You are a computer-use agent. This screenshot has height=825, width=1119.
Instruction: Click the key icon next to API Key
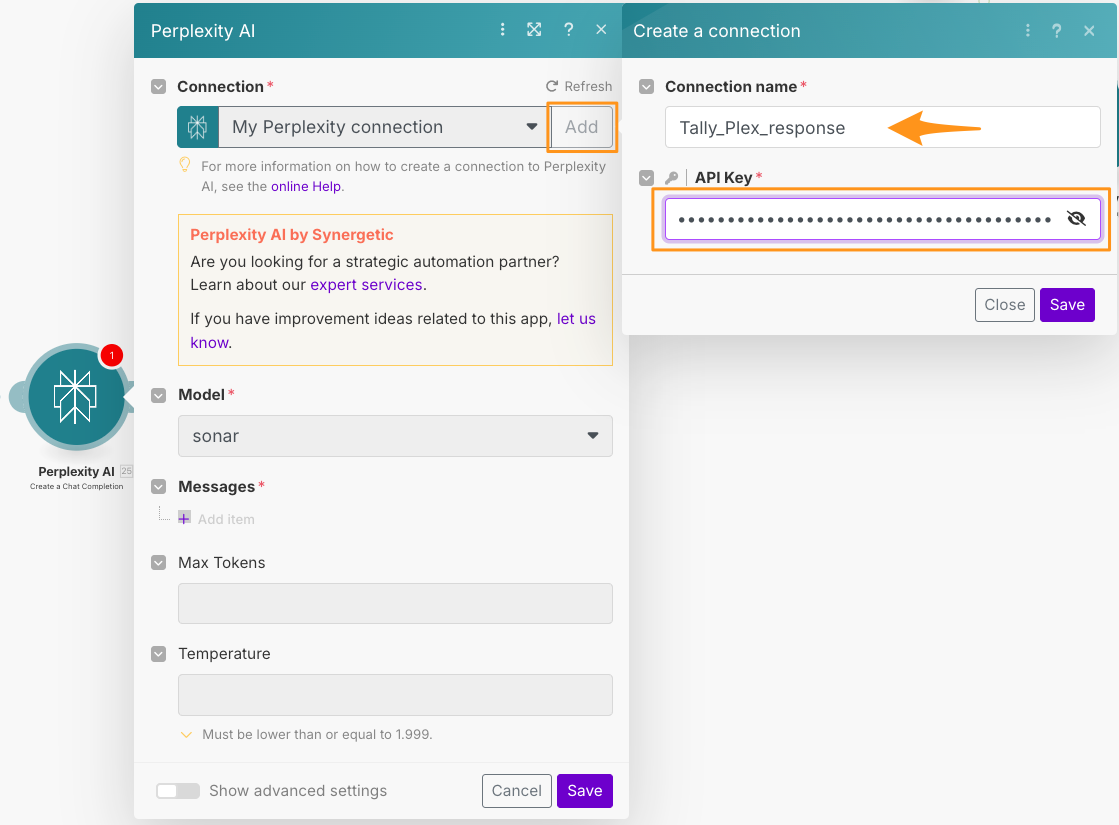tap(671, 178)
